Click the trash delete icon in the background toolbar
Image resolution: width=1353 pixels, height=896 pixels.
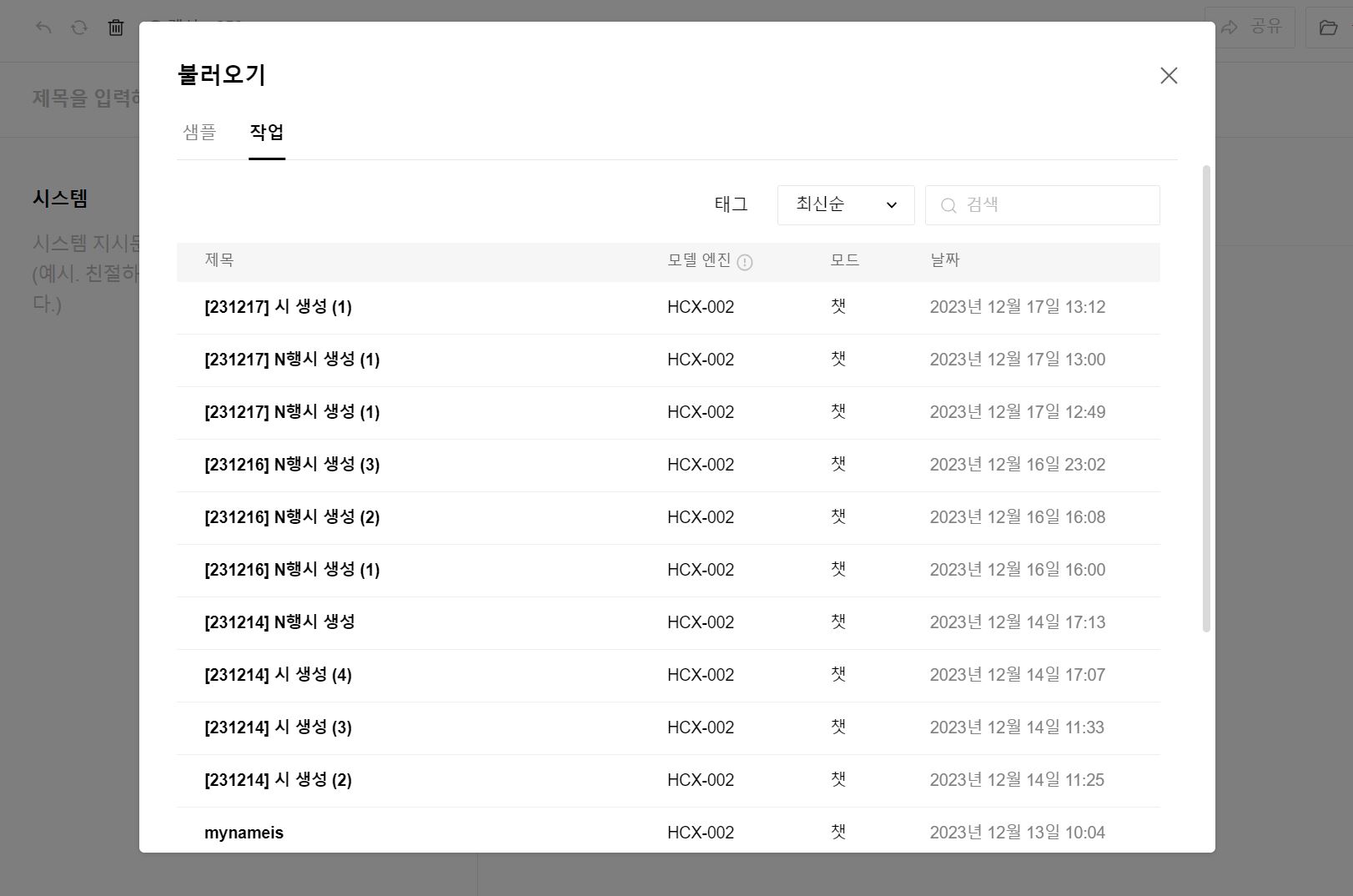(x=116, y=28)
